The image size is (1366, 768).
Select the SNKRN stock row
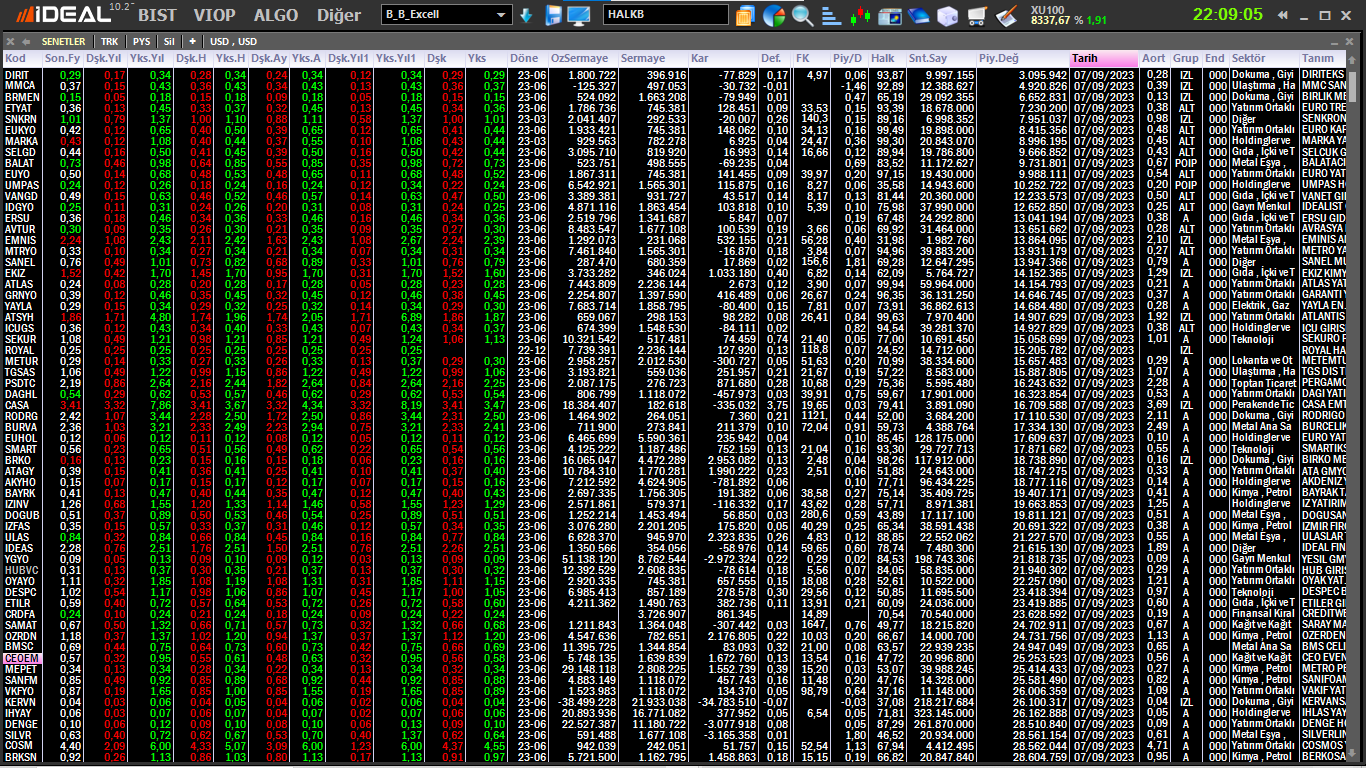point(675,119)
